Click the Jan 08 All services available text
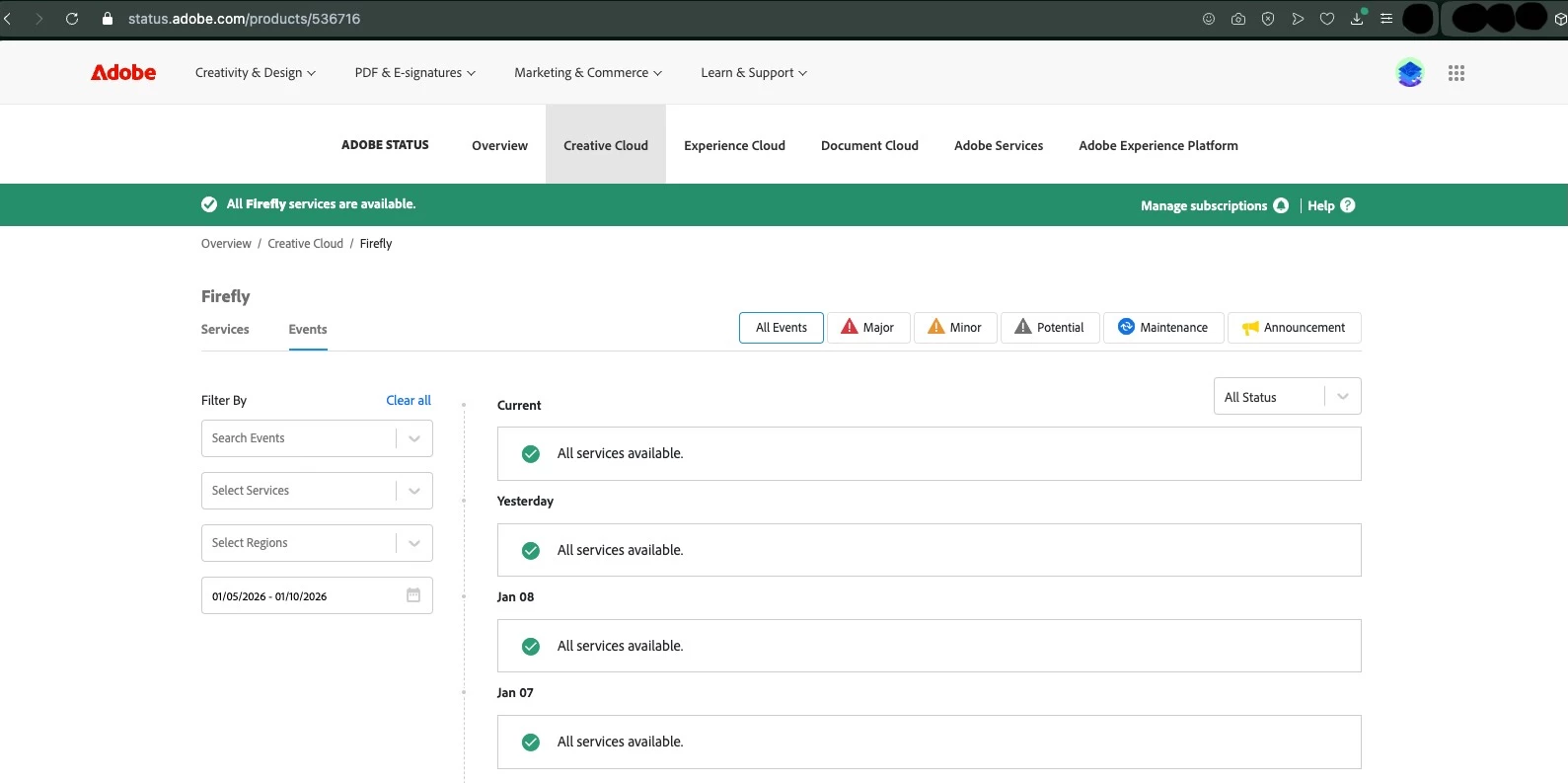 click(x=621, y=647)
